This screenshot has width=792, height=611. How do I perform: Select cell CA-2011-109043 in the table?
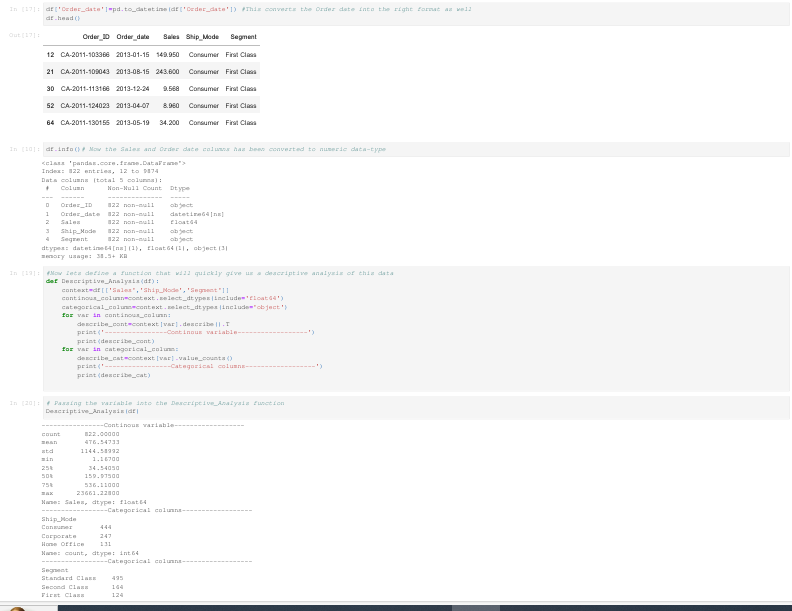tap(85, 72)
